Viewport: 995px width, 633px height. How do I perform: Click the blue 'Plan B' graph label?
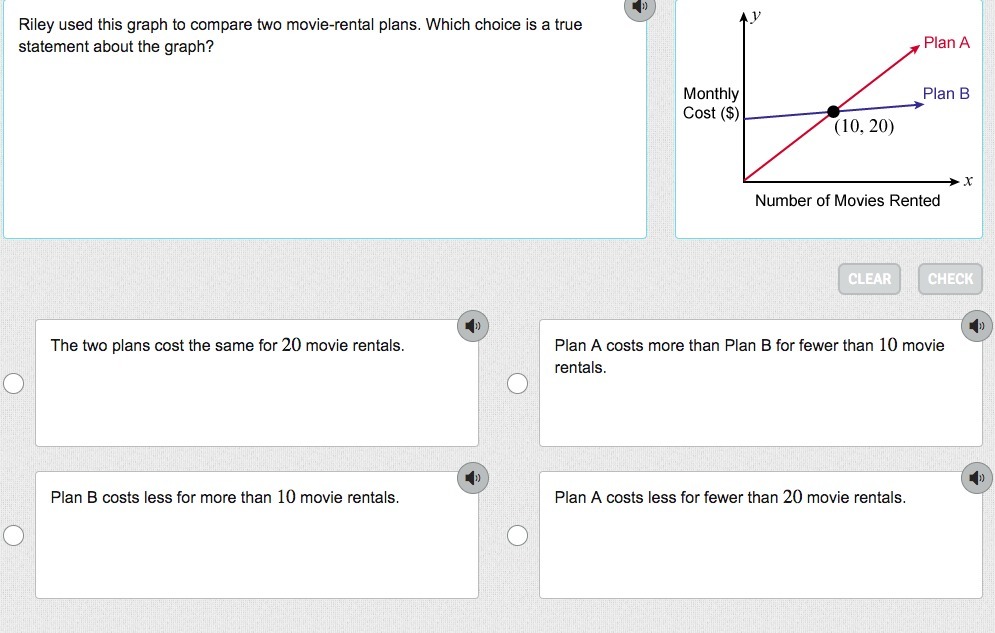(x=946, y=93)
